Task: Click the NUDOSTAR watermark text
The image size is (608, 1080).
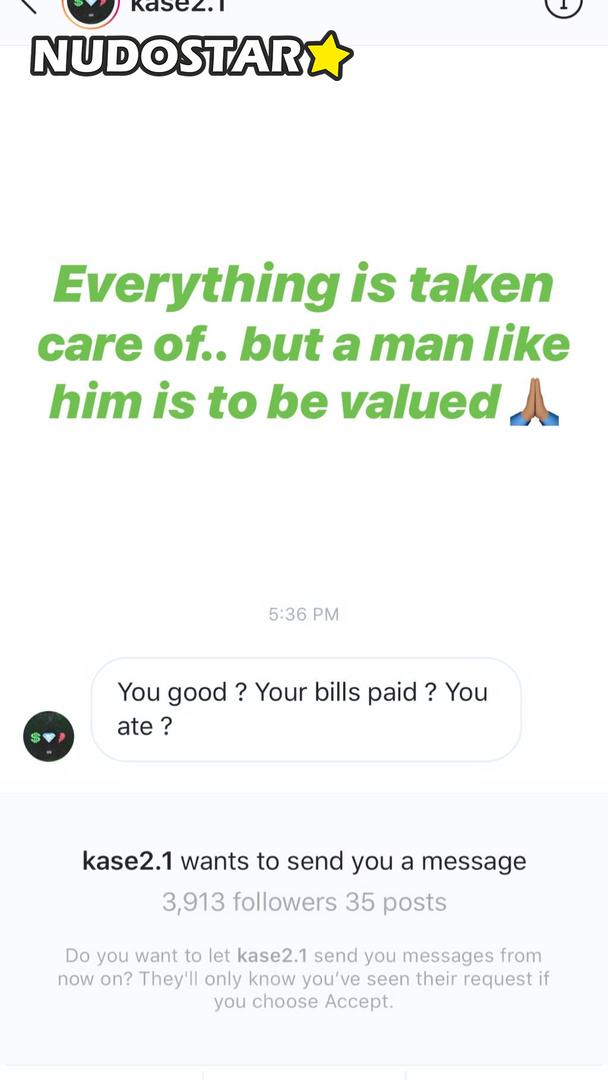Action: point(167,56)
